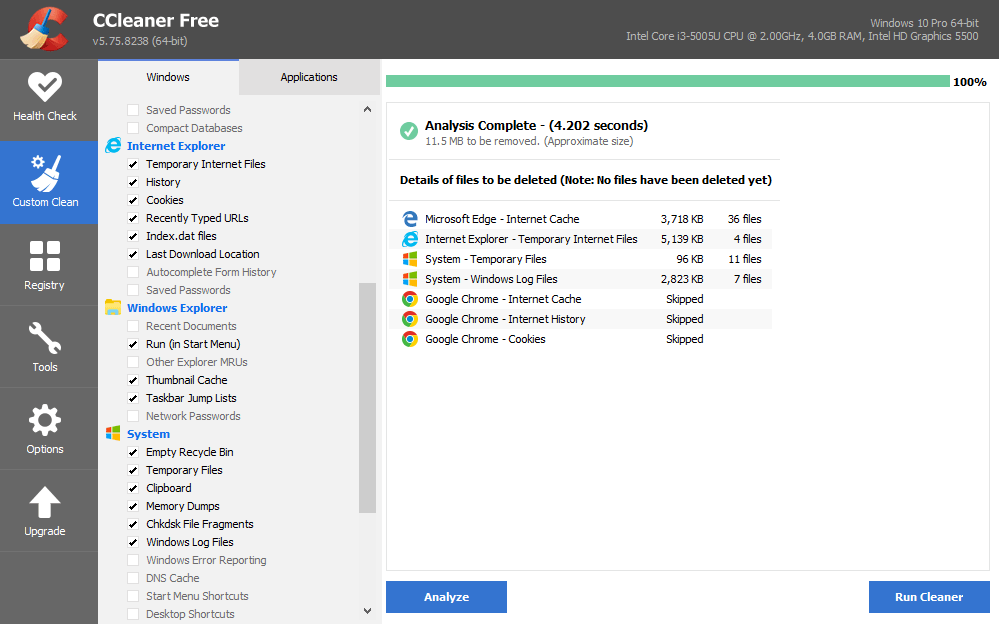Viewport: 999px width, 624px height.
Task: Open the Options gear section
Action: 45,429
